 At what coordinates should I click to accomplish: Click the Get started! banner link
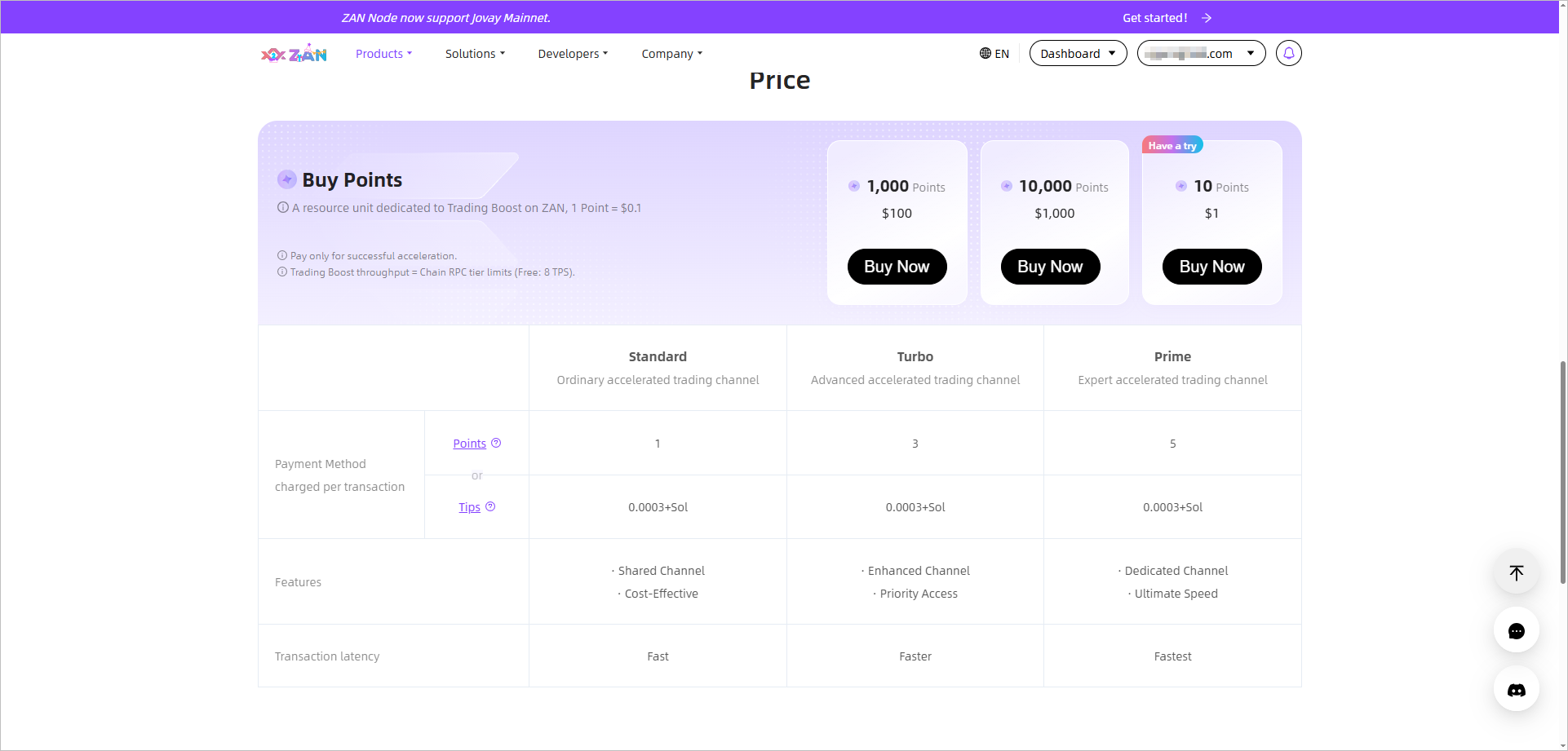[x=1154, y=18]
